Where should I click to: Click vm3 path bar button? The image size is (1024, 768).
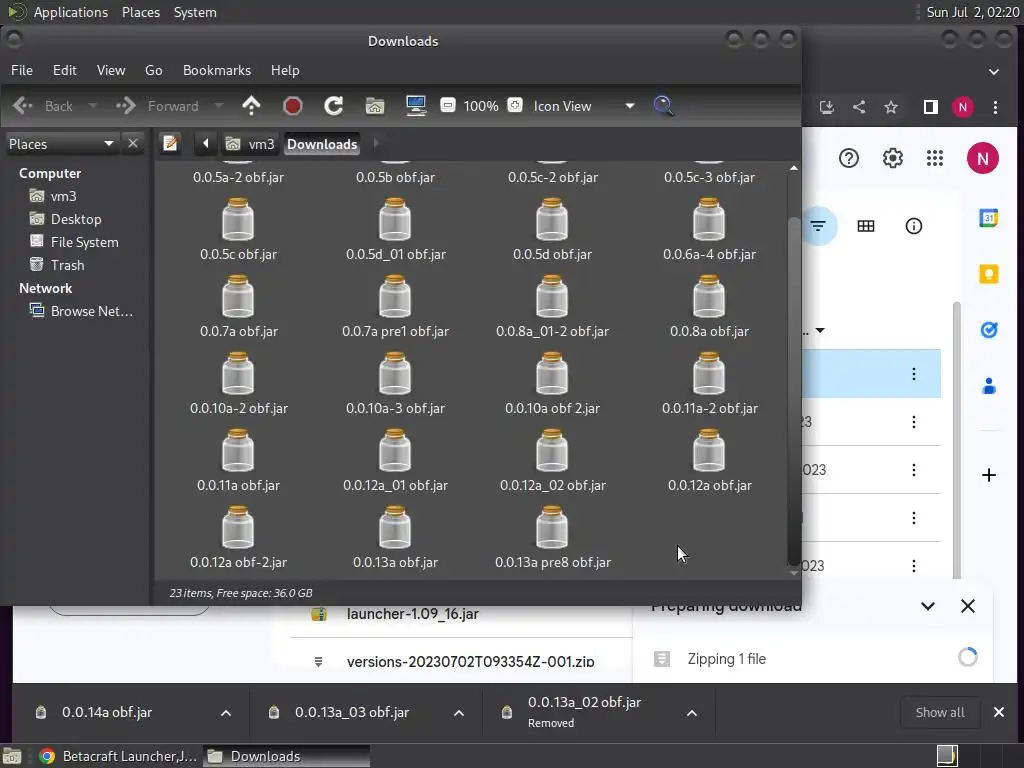coord(250,144)
